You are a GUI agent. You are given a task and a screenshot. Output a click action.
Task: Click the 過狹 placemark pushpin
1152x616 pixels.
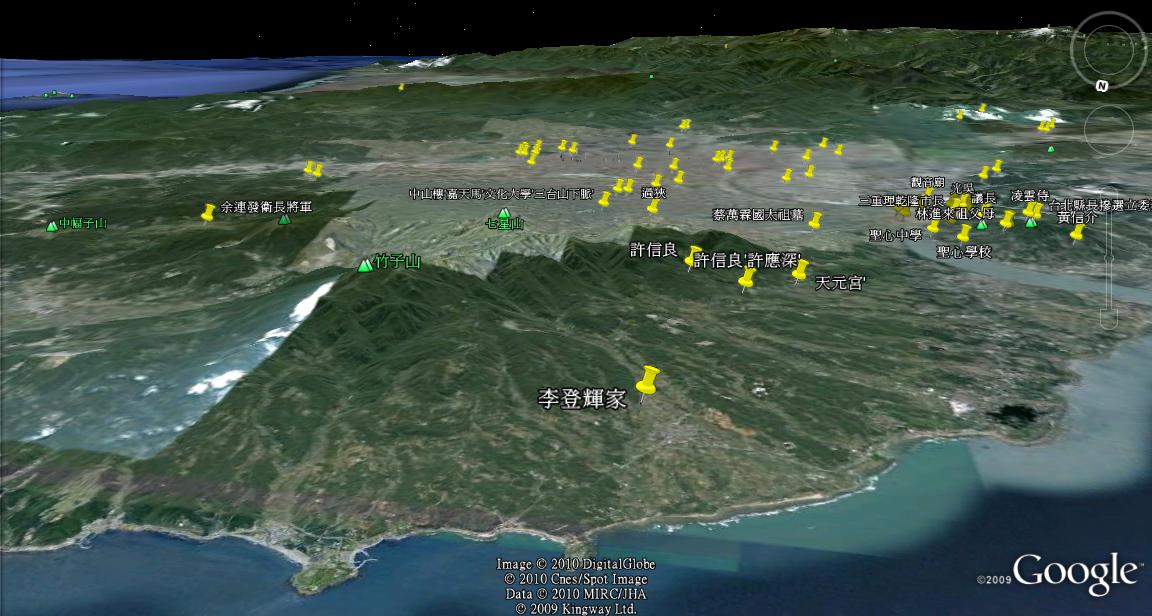point(654,207)
